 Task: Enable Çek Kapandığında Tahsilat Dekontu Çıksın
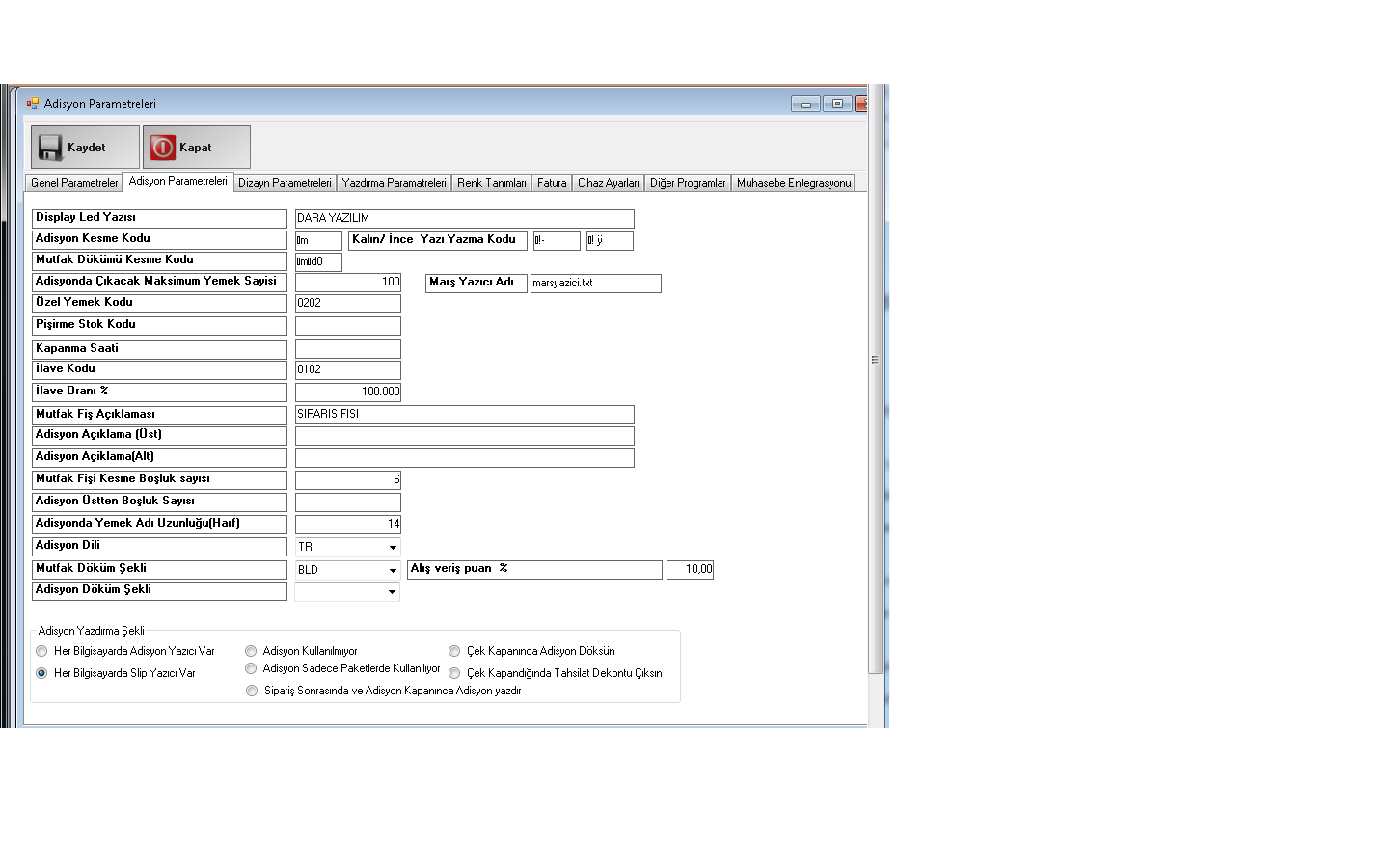(454, 673)
